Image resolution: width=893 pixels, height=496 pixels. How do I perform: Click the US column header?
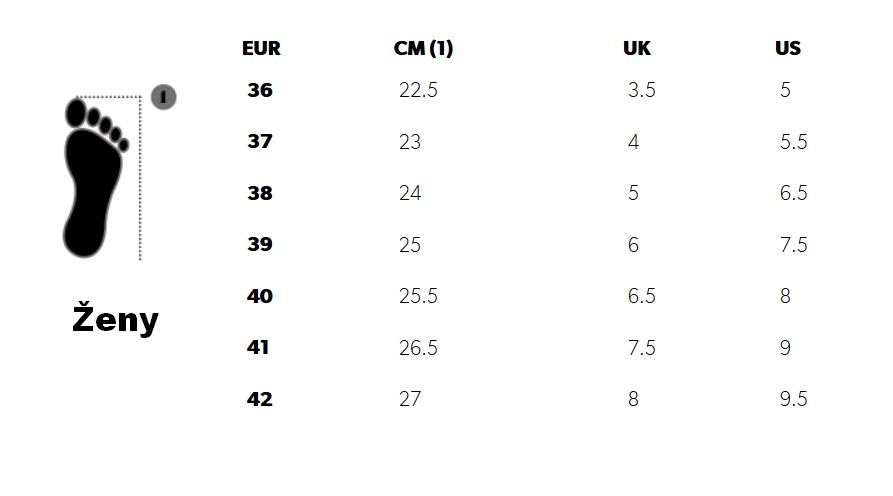click(788, 48)
